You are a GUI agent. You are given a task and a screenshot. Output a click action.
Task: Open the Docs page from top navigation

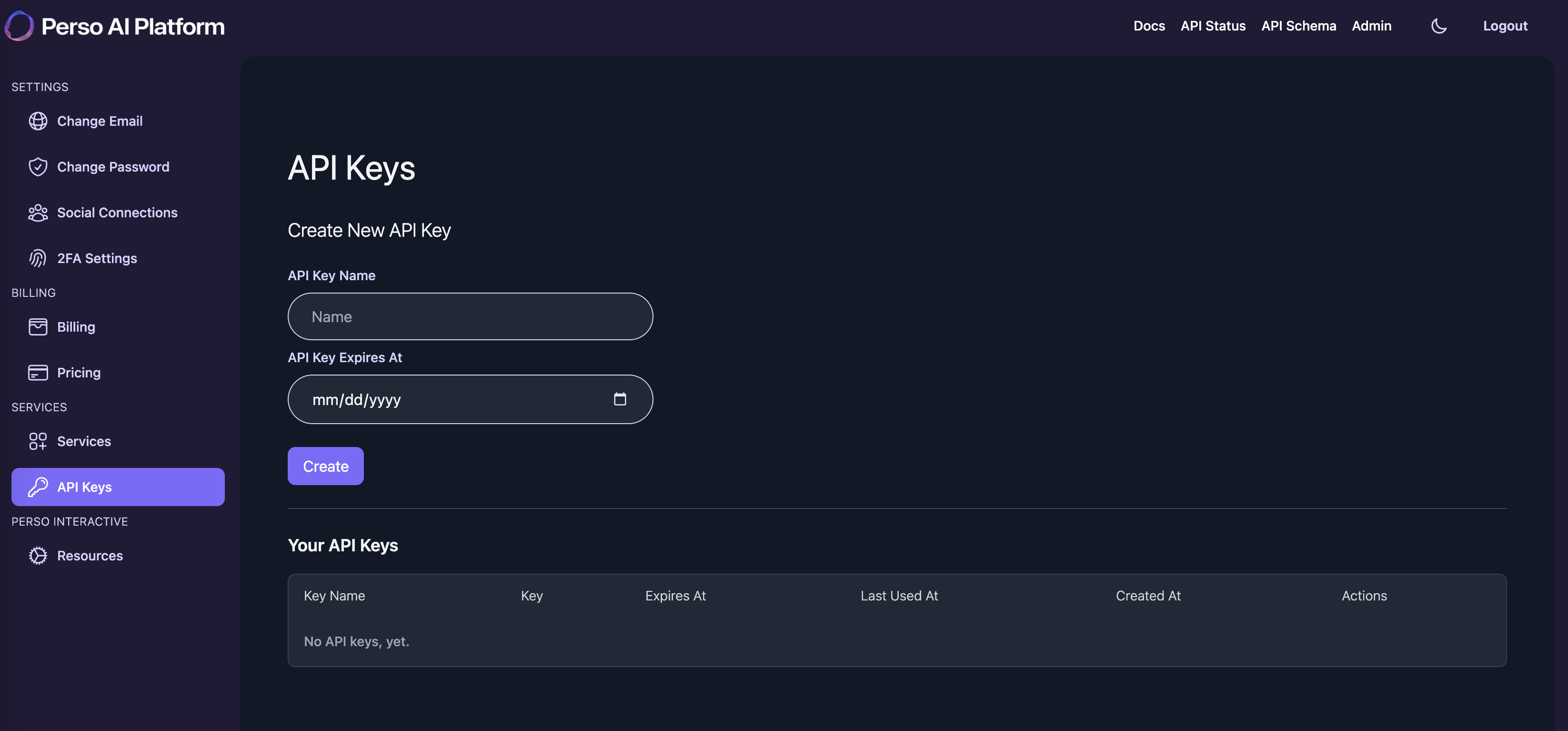(1148, 26)
